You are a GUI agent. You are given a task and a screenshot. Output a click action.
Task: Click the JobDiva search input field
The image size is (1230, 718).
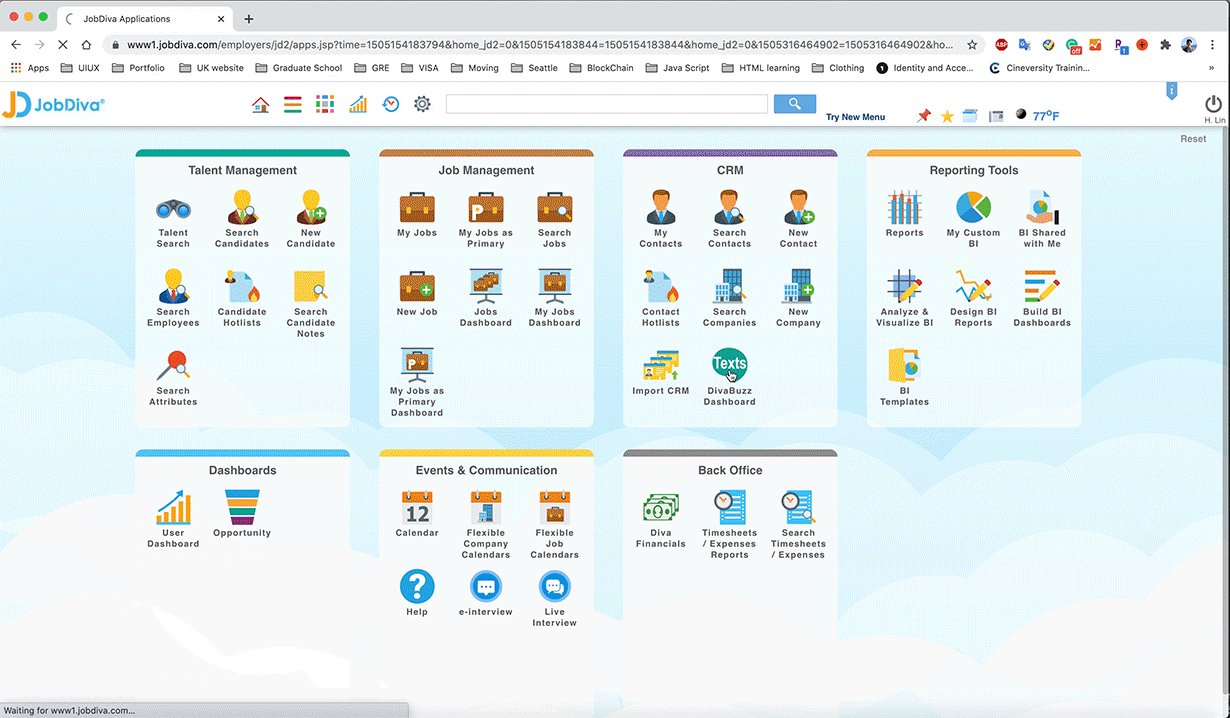tap(607, 104)
